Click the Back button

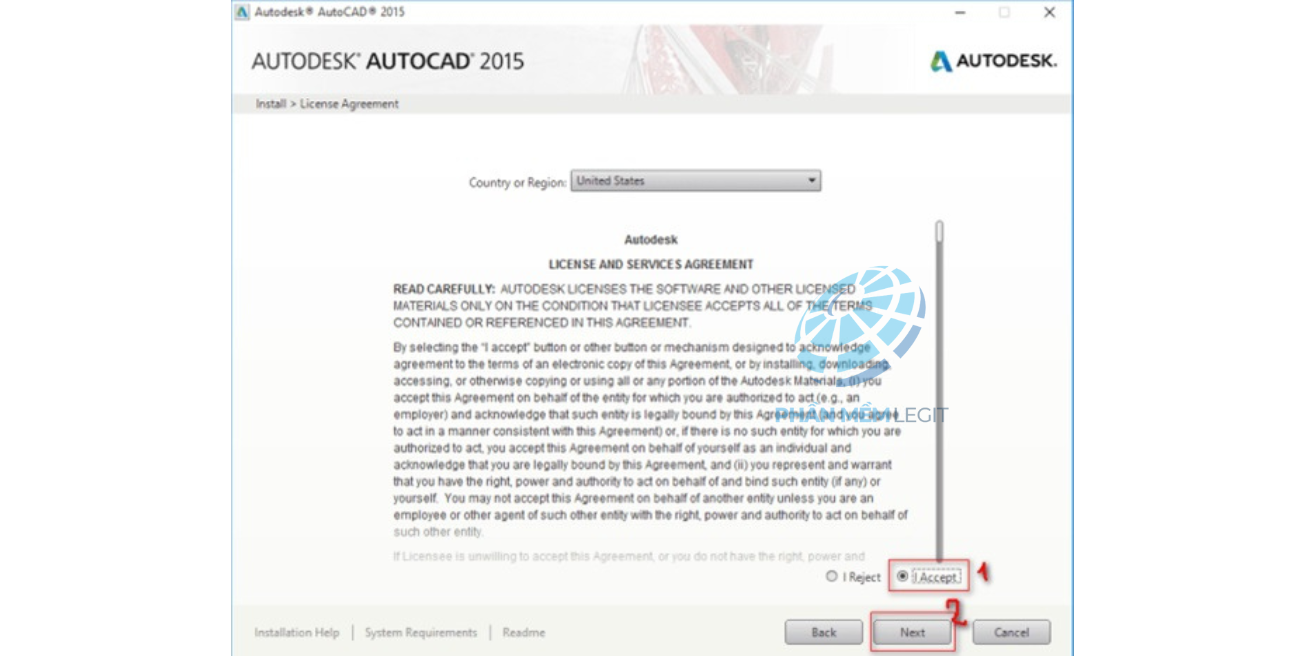[824, 632]
